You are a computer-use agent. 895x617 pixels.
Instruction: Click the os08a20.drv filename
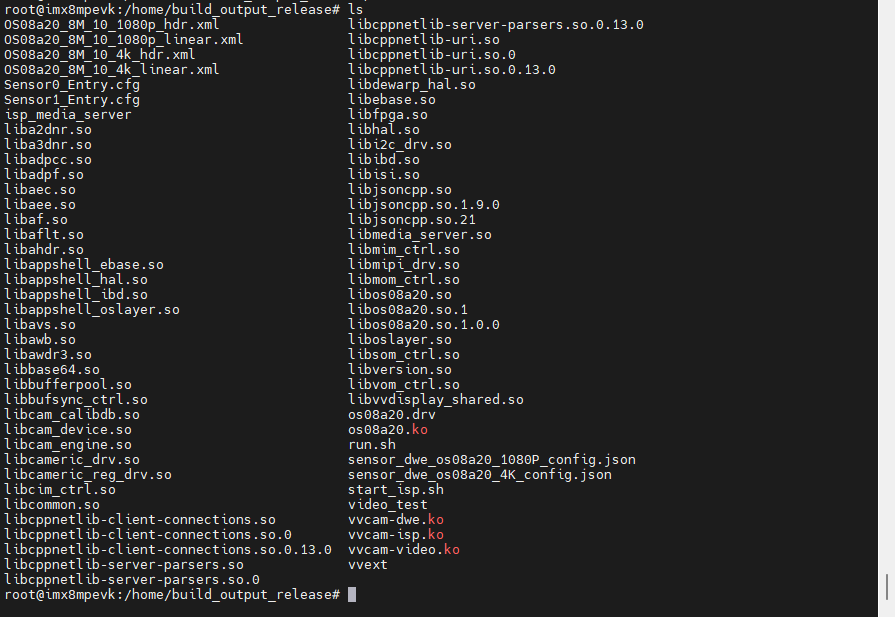tap(392, 415)
